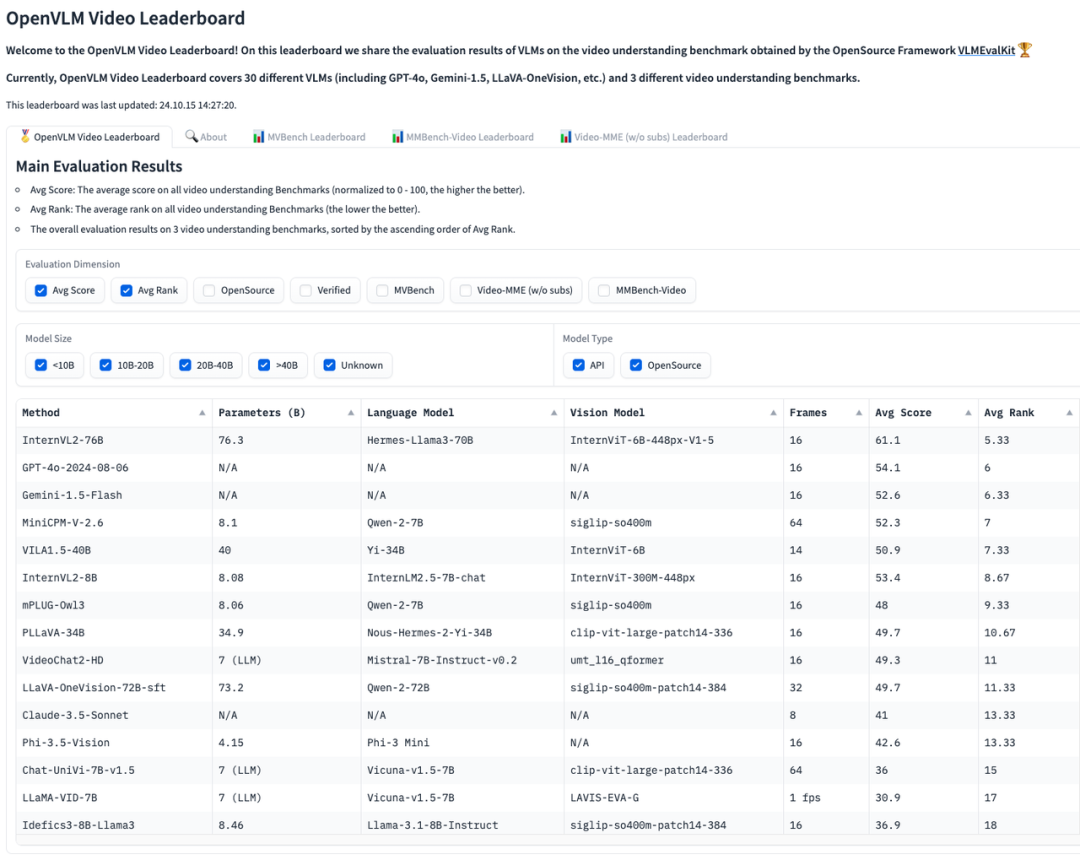The width and height of the screenshot is (1080, 860).
Task: Click the medal icon on leaderboard tab
Action: (25, 136)
